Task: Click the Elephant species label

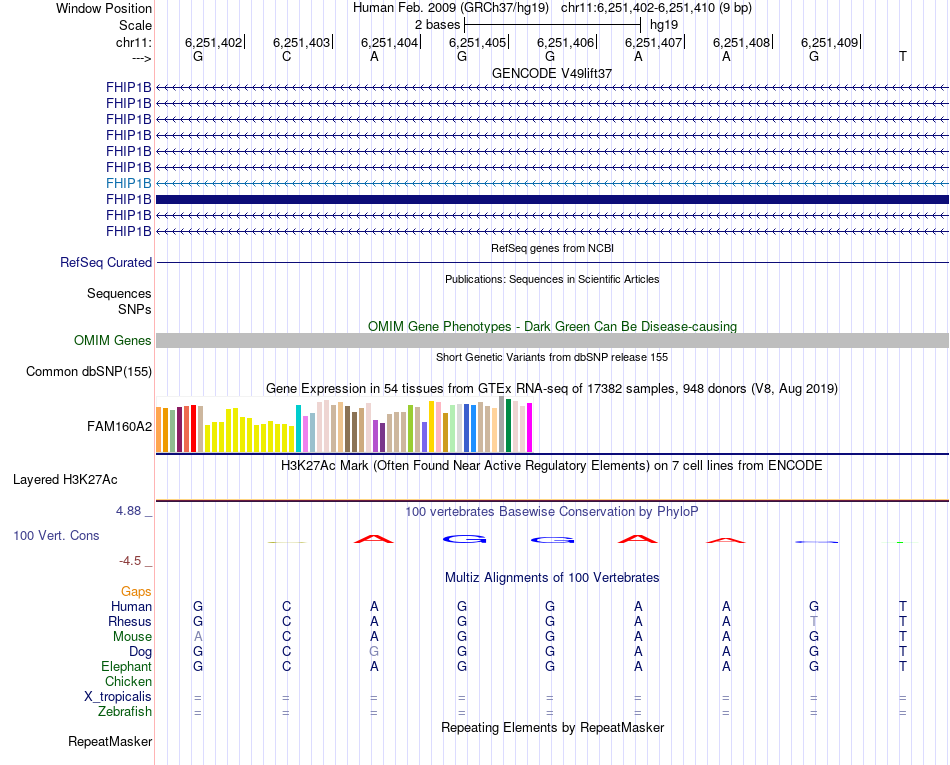Action: click(127, 666)
